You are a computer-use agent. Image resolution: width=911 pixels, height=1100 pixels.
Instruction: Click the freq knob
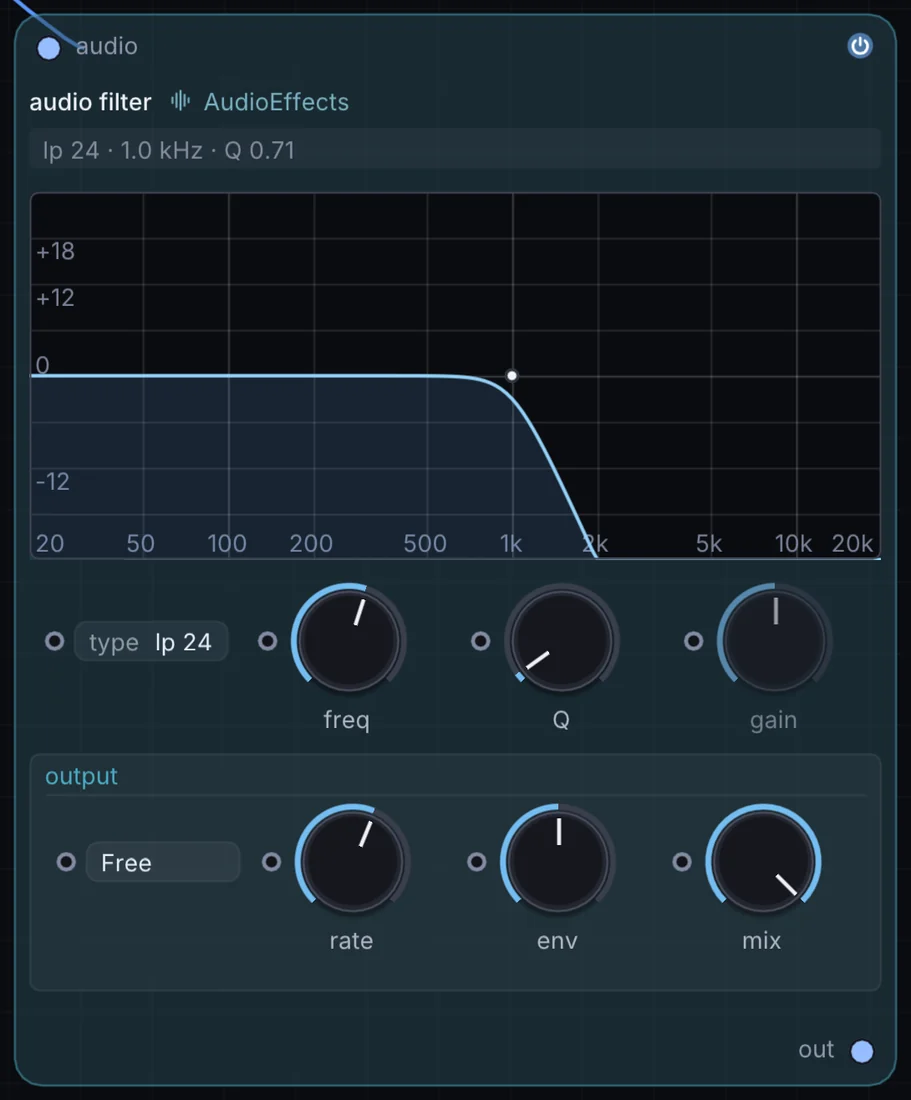click(349, 640)
